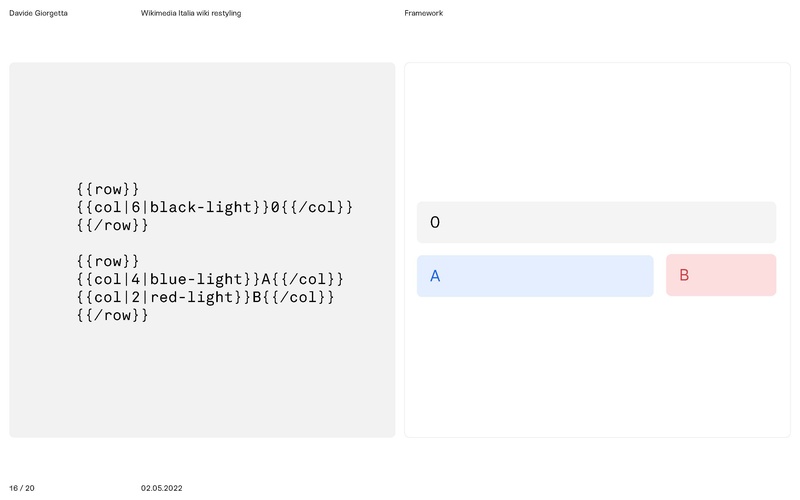Click the first {{/row}} closing tag
Image resolution: width=800 pixels, height=500 pixels.
coord(112,225)
